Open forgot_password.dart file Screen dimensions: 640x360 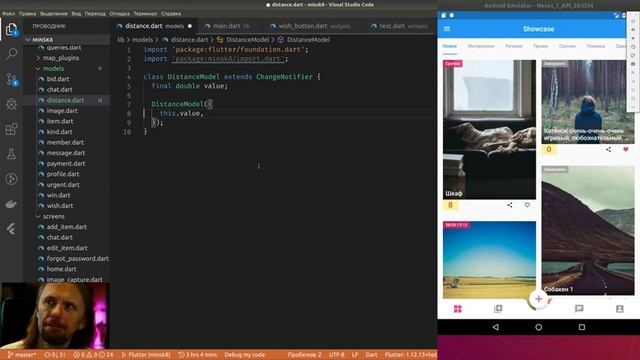point(78,258)
